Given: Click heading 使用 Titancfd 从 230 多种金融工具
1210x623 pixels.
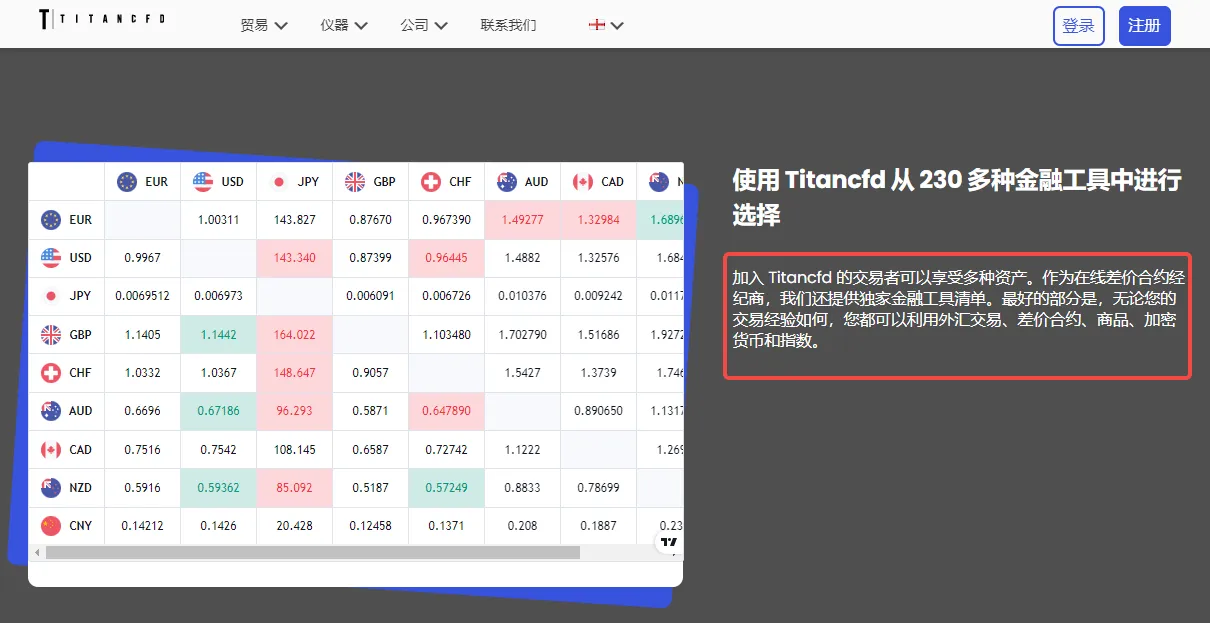Looking at the screenshot, I should point(957,197).
